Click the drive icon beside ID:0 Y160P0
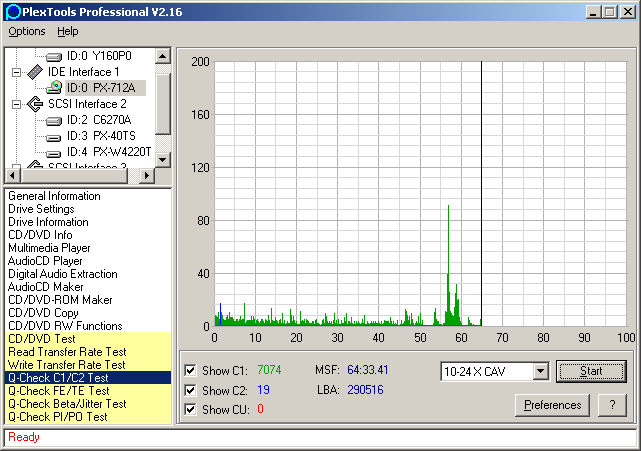The image size is (641, 451). pos(54,56)
